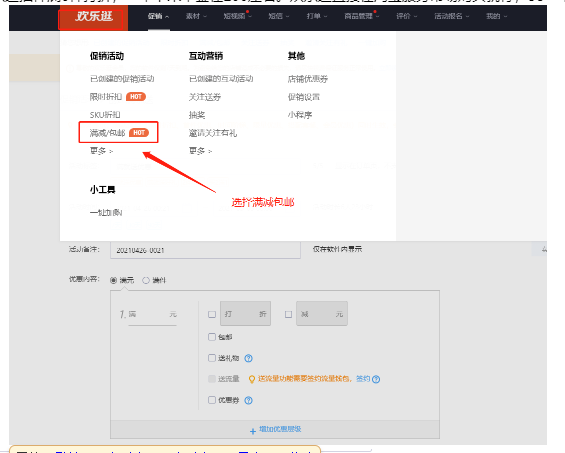565x453 pixels.
Task: Select the 满件 radio button
Action: tap(146, 280)
